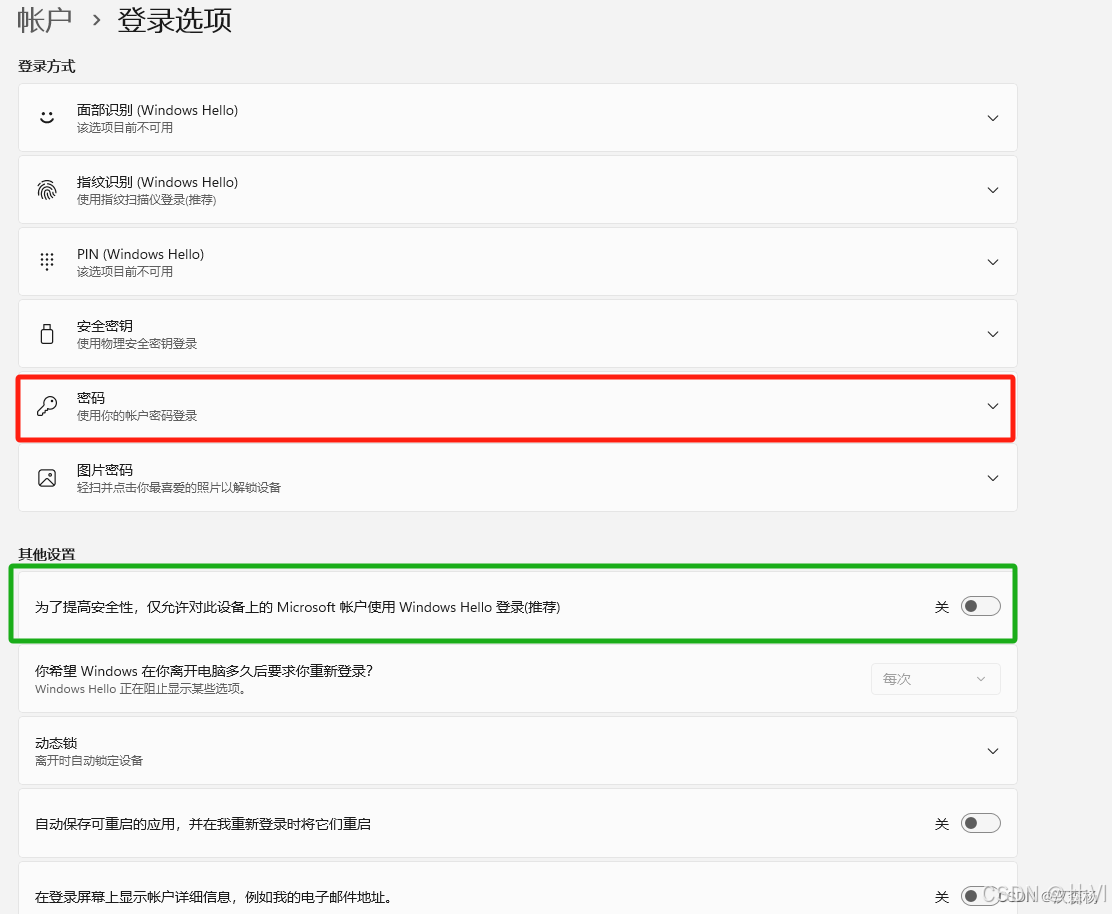Expand 面部识别 (Windows Hello) chevron
The image size is (1112, 914).
tap(993, 118)
